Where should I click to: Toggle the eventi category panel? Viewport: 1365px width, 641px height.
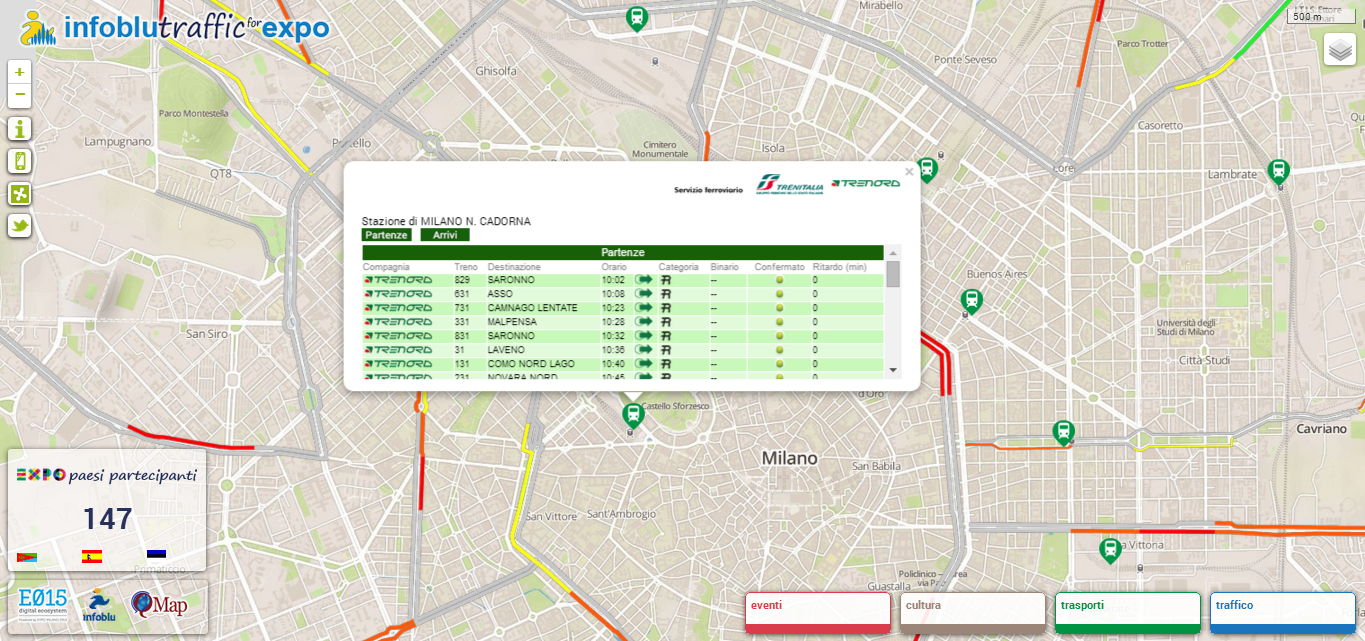pos(817,612)
